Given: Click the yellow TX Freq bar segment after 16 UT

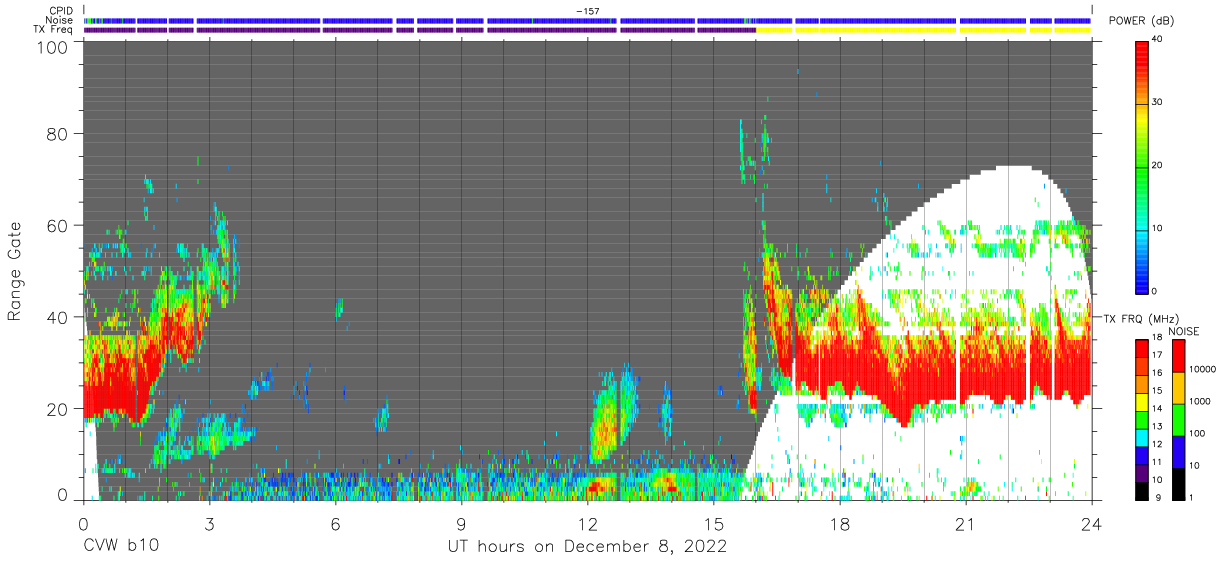Looking at the screenshot, I should [923, 30].
